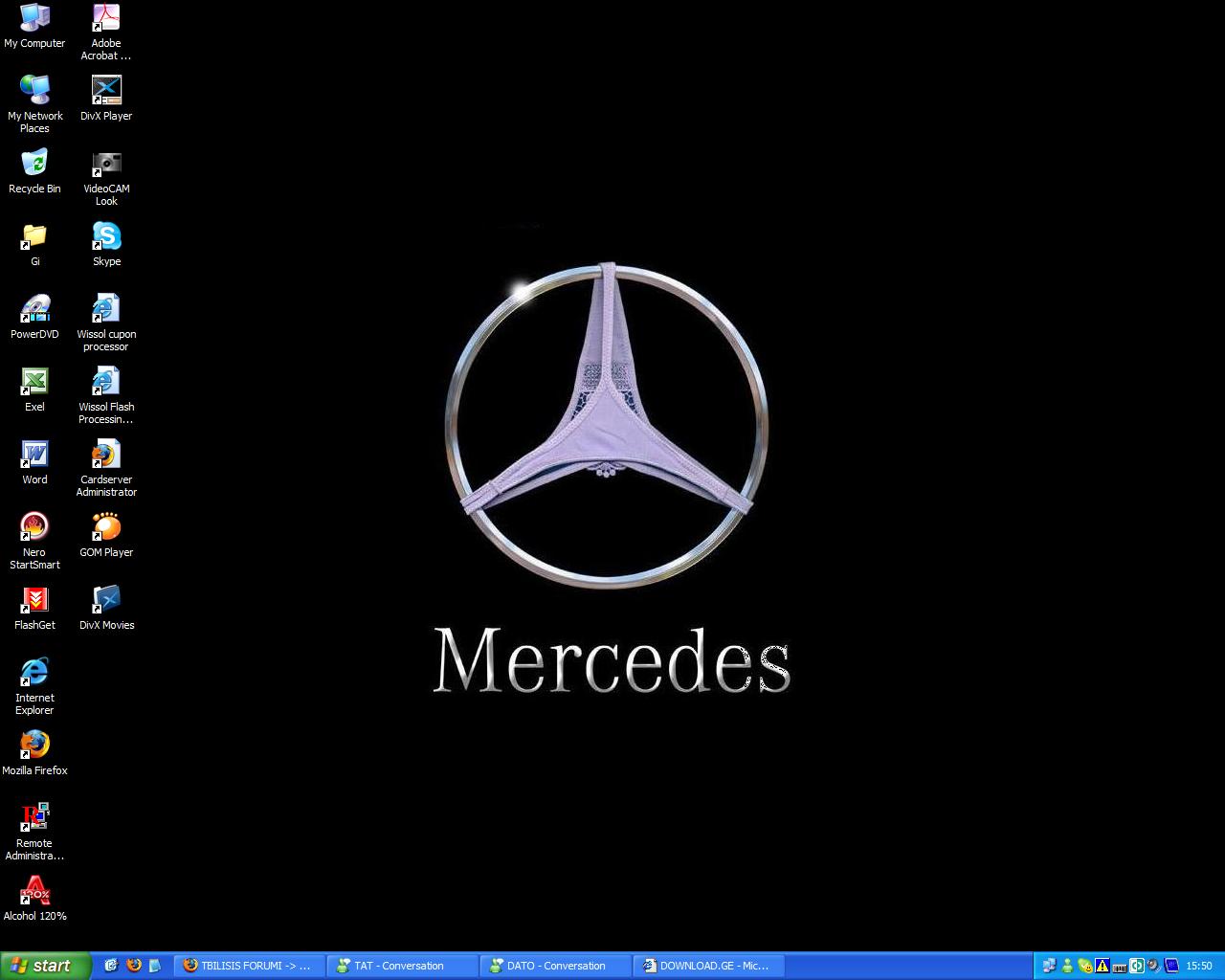The width and height of the screenshot is (1225, 980).
Task: Select the PowerDVD shortcut icon
Action: 34,317
